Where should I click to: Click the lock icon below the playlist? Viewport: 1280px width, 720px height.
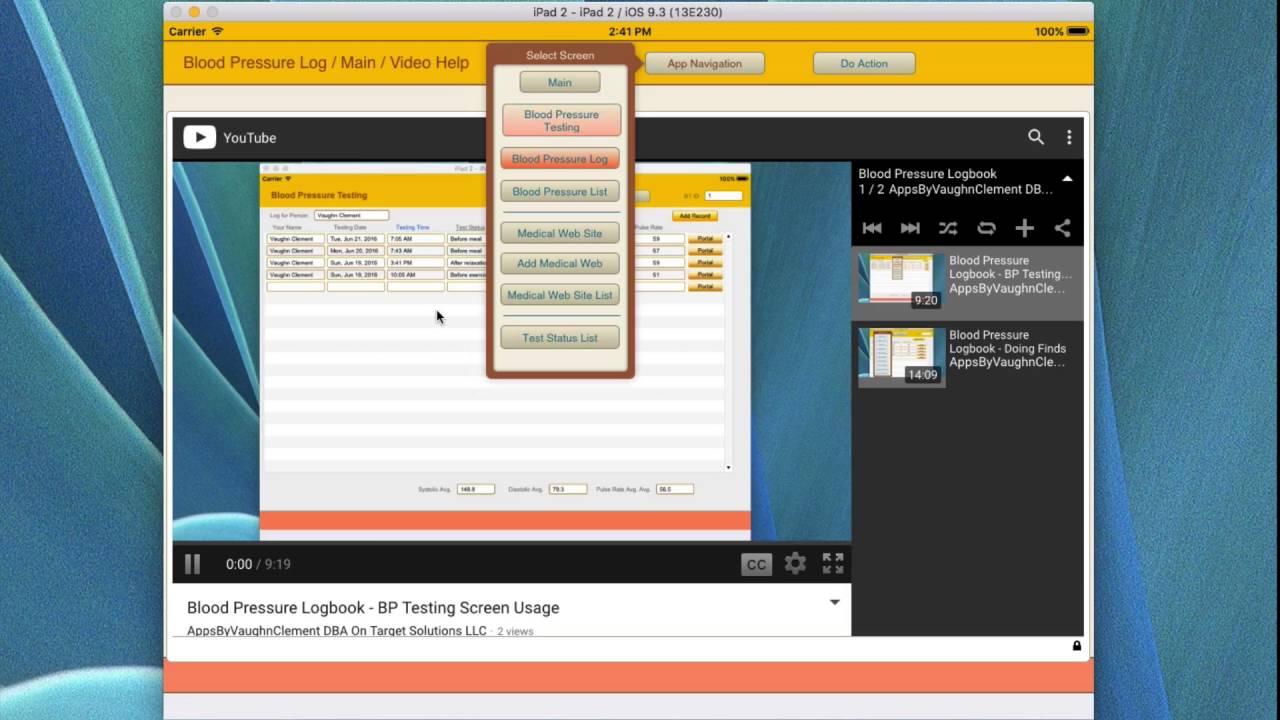(1077, 645)
